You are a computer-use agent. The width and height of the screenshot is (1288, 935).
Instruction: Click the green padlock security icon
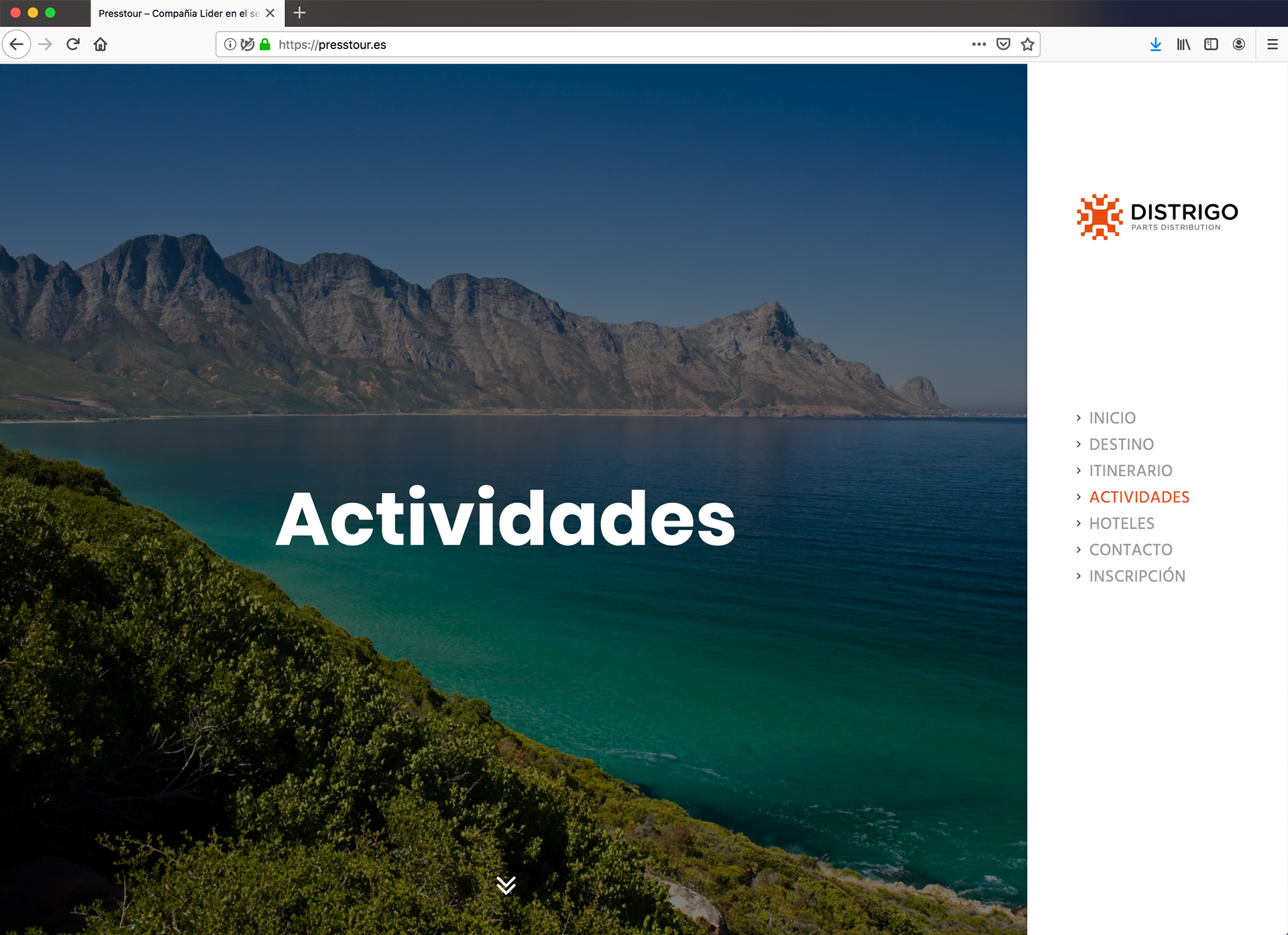click(265, 44)
